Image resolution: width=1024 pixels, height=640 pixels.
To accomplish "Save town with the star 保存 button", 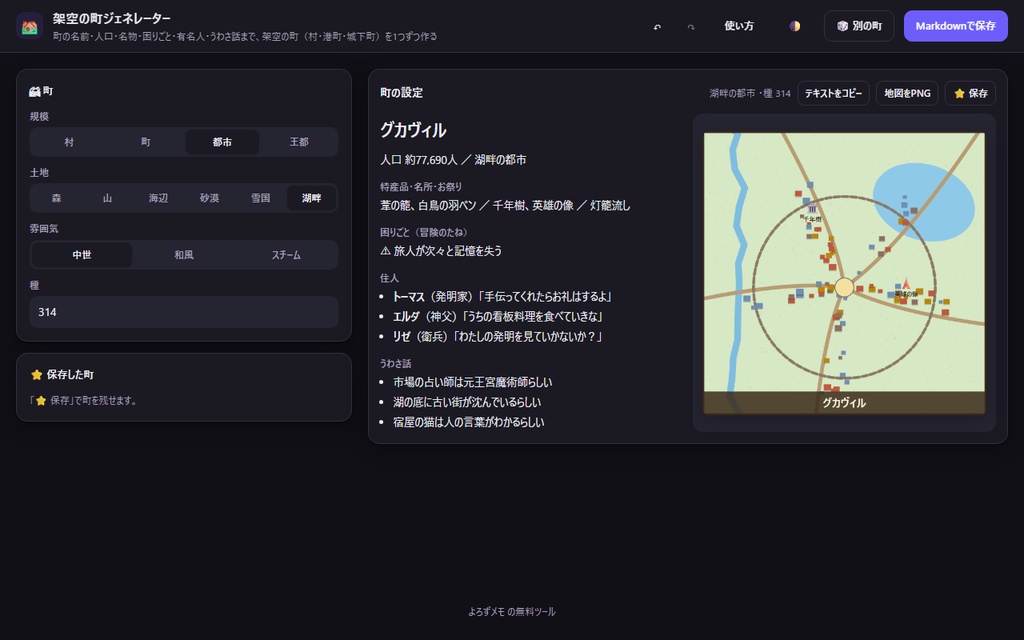I will (x=970, y=93).
